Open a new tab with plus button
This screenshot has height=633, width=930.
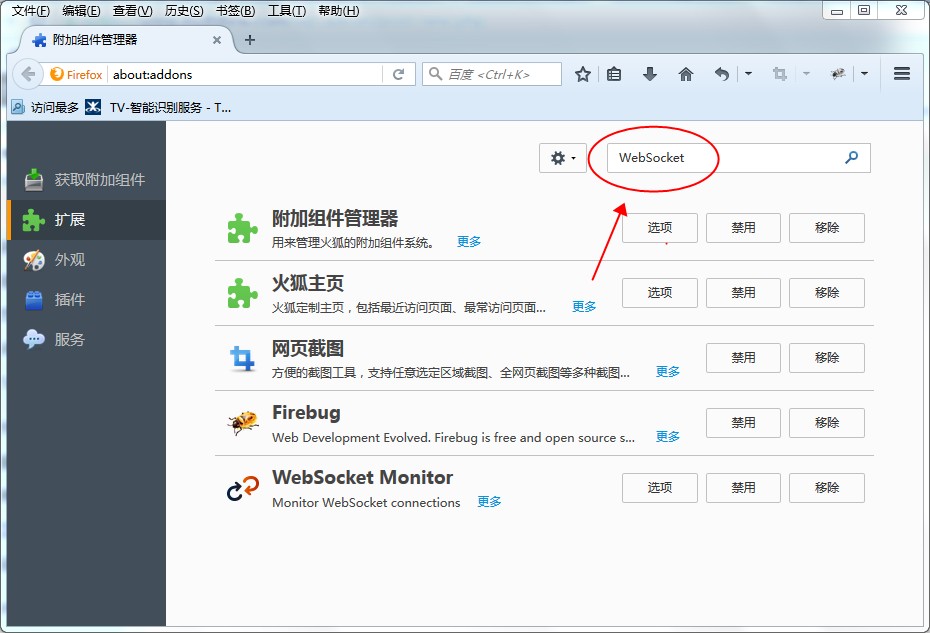(x=250, y=40)
